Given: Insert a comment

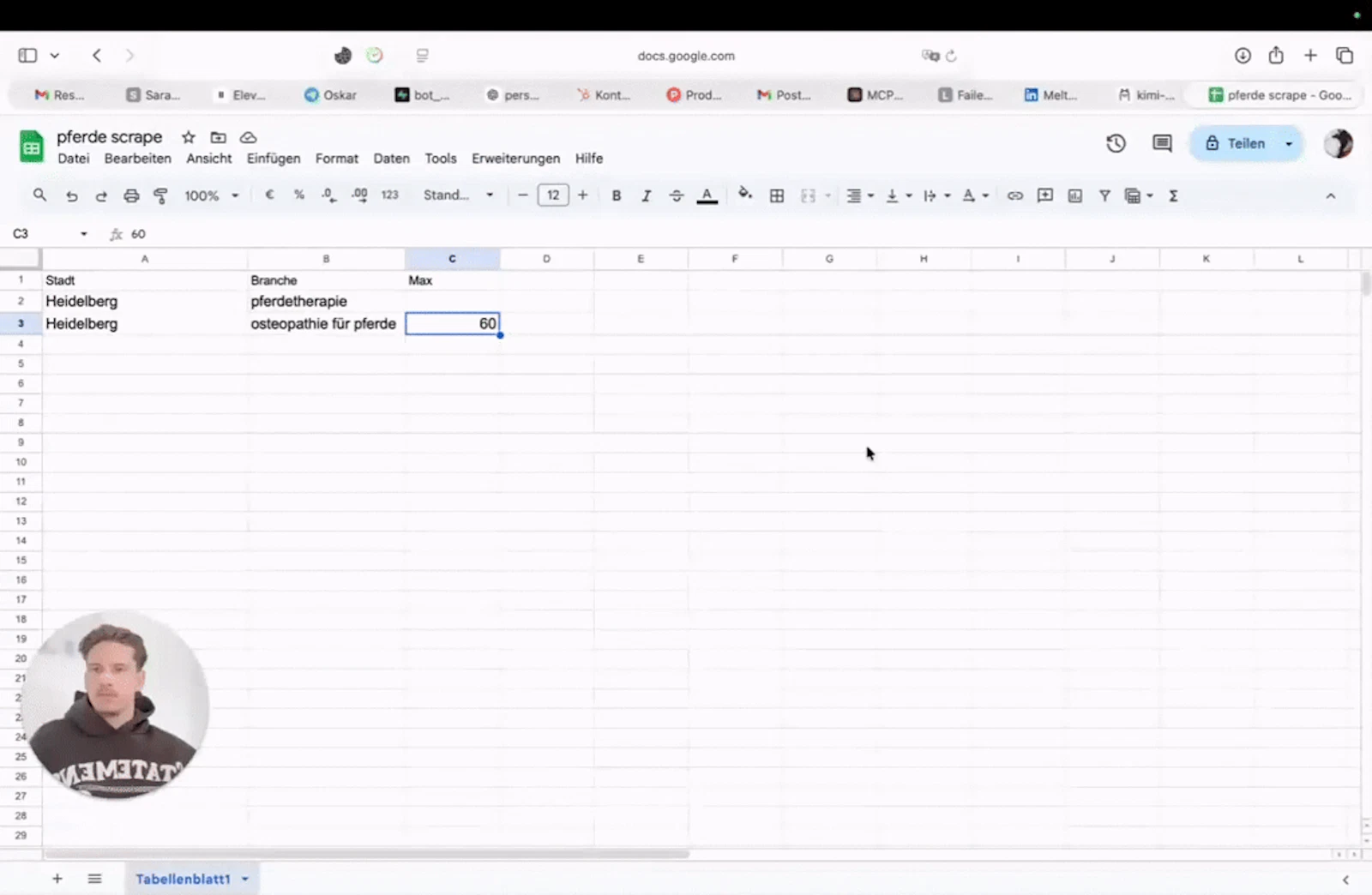Looking at the screenshot, I should coord(1044,195).
